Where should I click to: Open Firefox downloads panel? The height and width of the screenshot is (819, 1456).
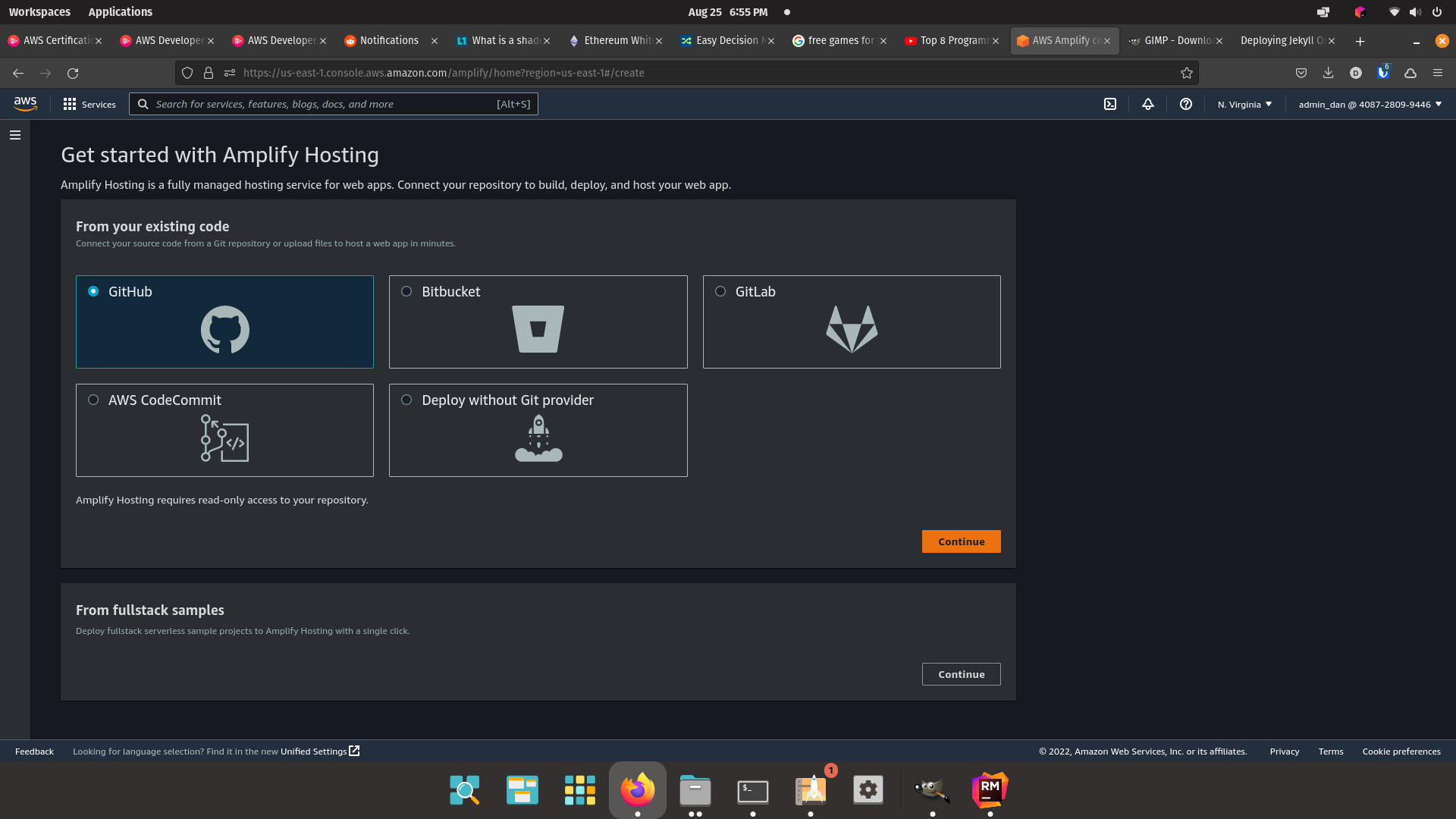point(1329,73)
